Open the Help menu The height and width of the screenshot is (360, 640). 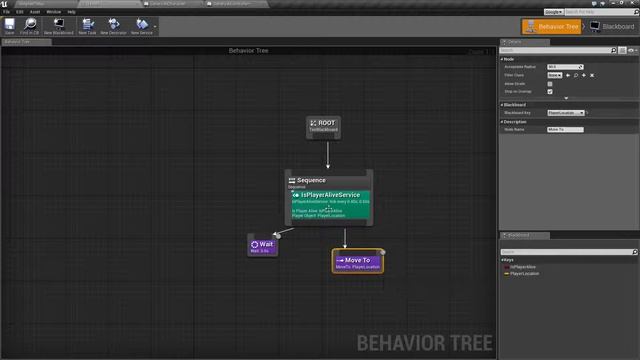click(71, 12)
